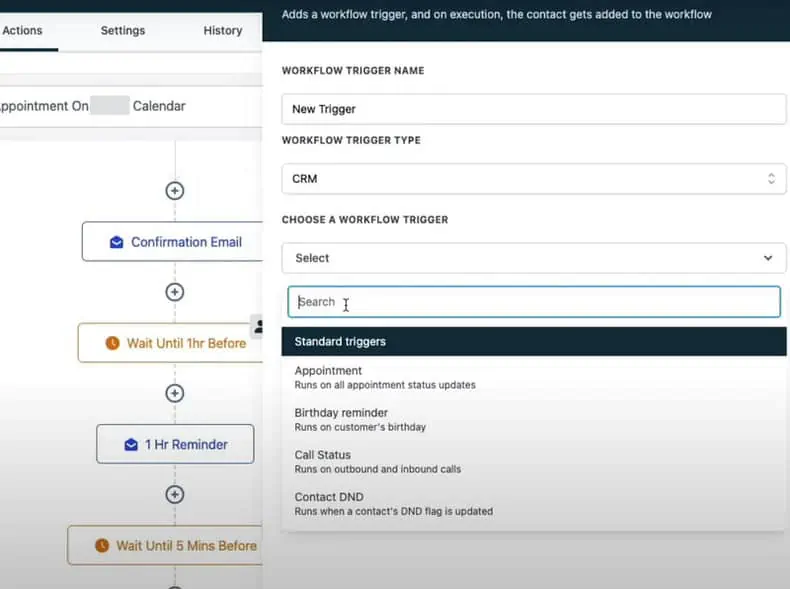Click 'Runs on customer's birthday' description
The height and width of the screenshot is (589, 790).
coord(360,427)
